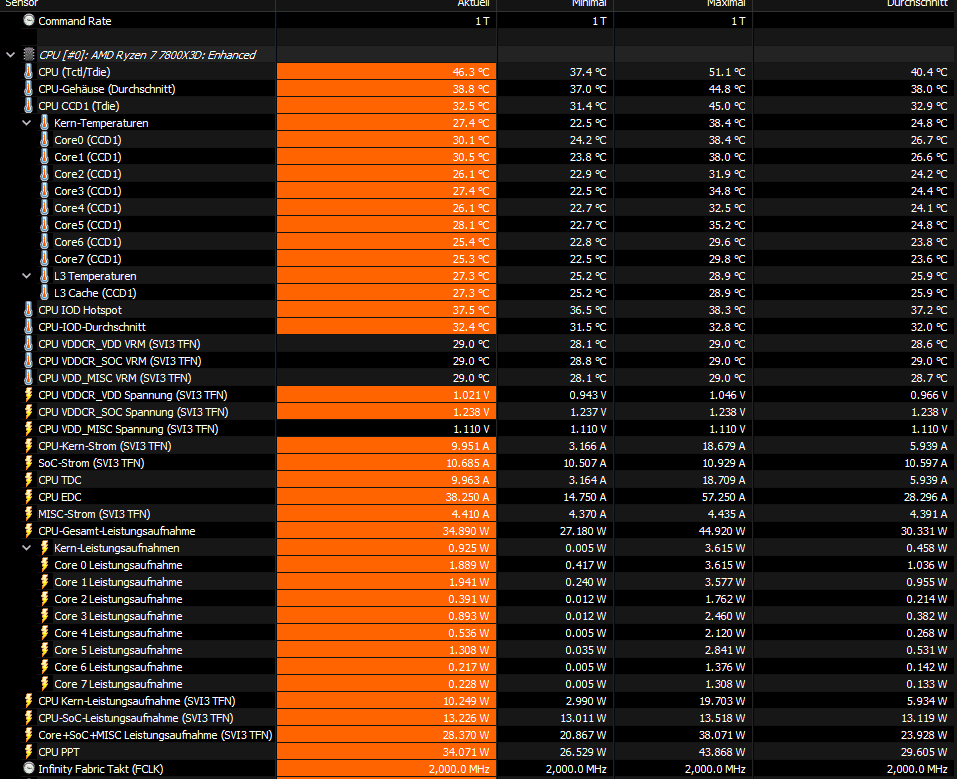Click clock icon beside Infinity Fabric Takt (FCLK)

click(29, 769)
